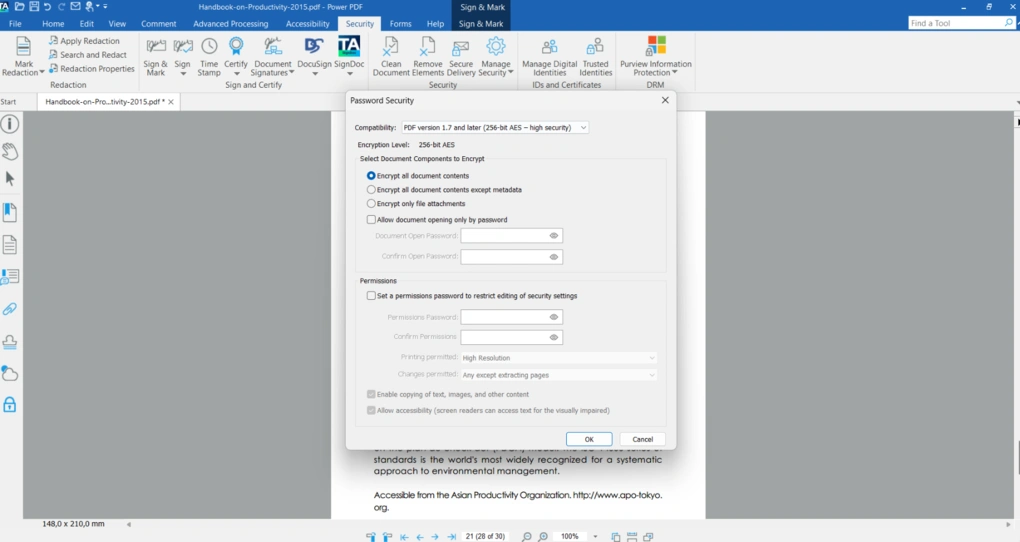Click the Mark Redaction icon
This screenshot has width=1020, height=542.
23,47
